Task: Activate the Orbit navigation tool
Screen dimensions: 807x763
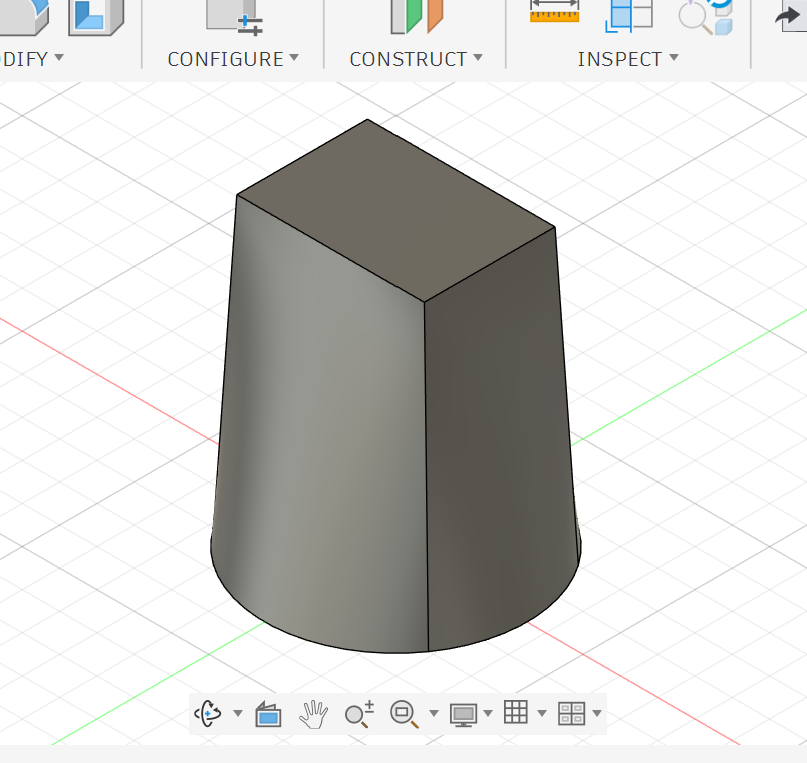Action: pos(208,713)
